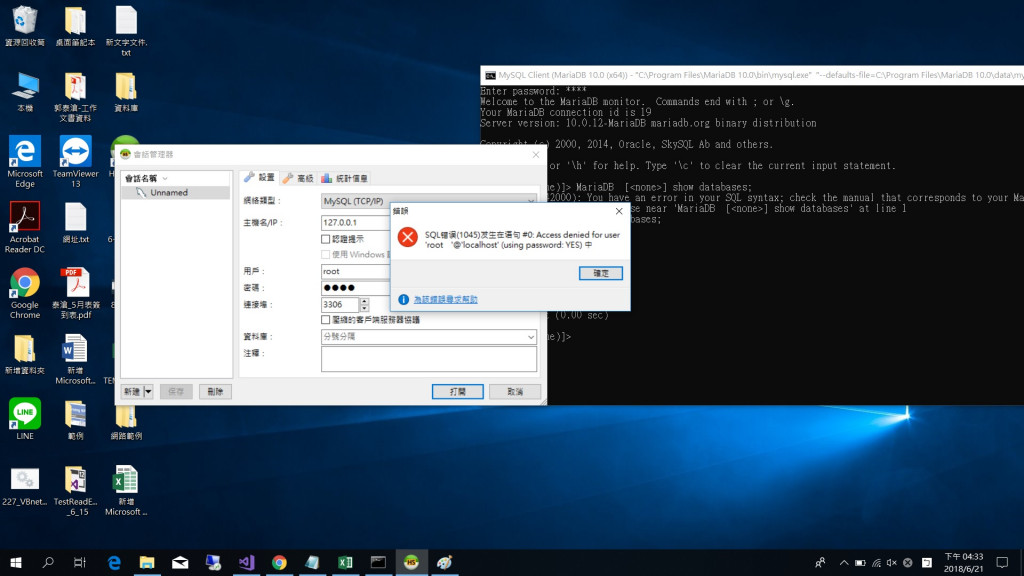Click the Paint taskbar icon
Screen dimensions: 1024x576
coord(444,562)
